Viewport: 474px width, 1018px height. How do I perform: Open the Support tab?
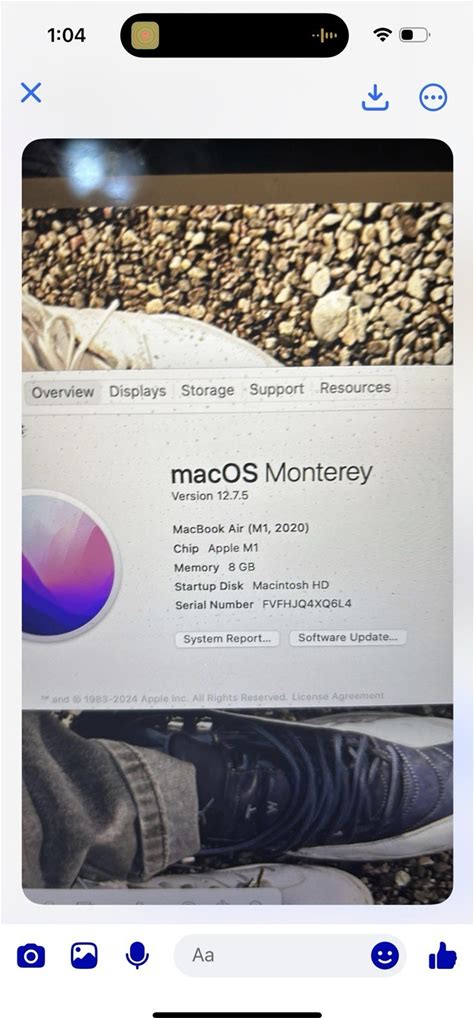click(277, 389)
